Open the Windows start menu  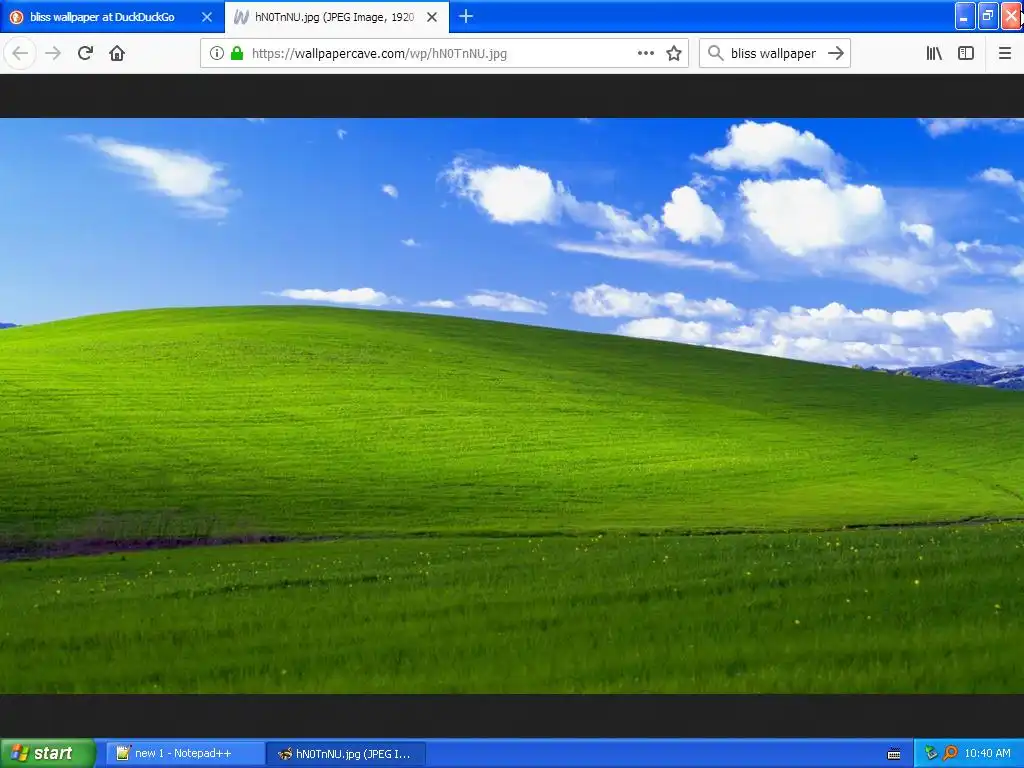48,753
